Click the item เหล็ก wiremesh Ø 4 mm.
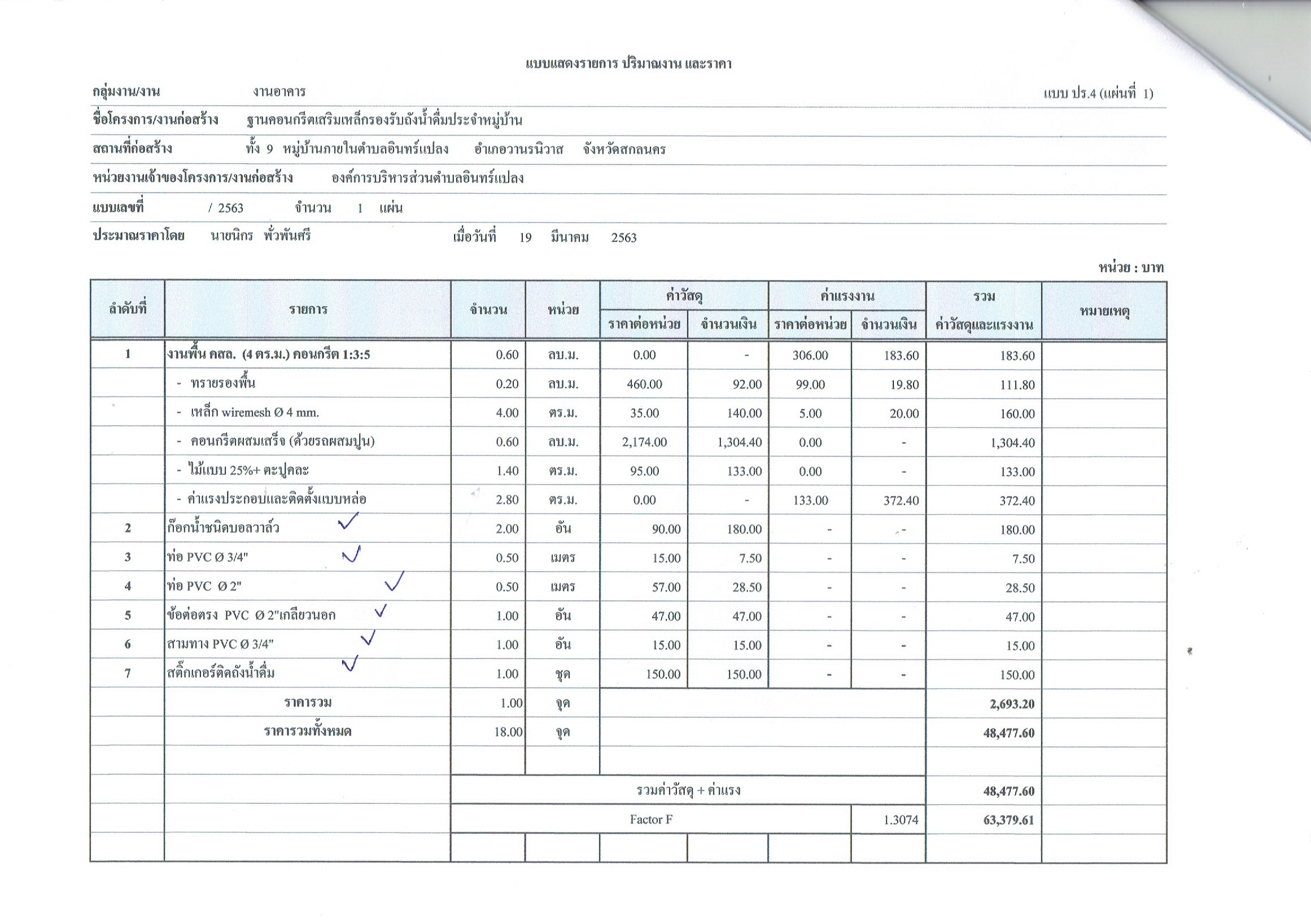This screenshot has height=924, width=1311. click(255, 412)
